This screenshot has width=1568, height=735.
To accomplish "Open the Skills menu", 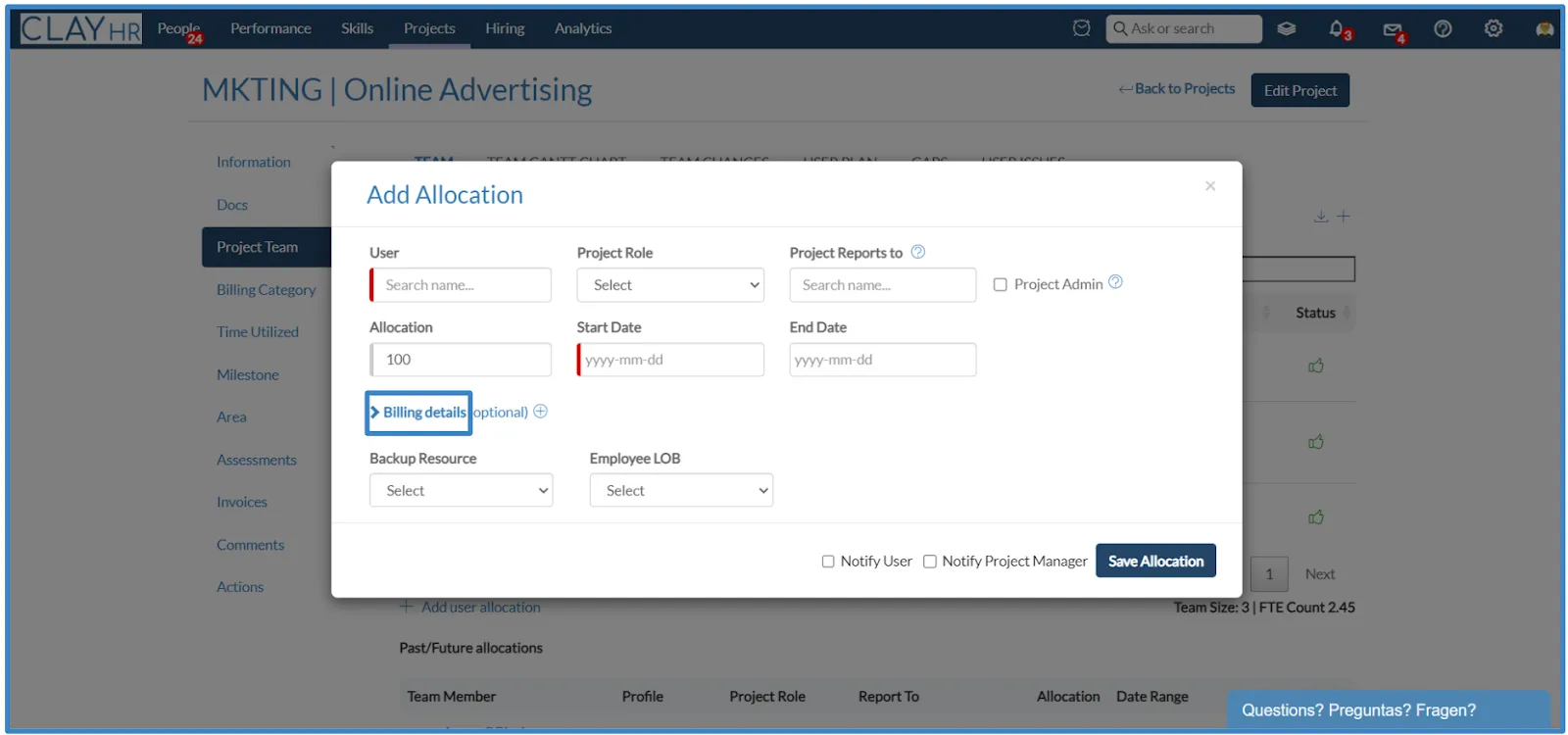I will (357, 28).
